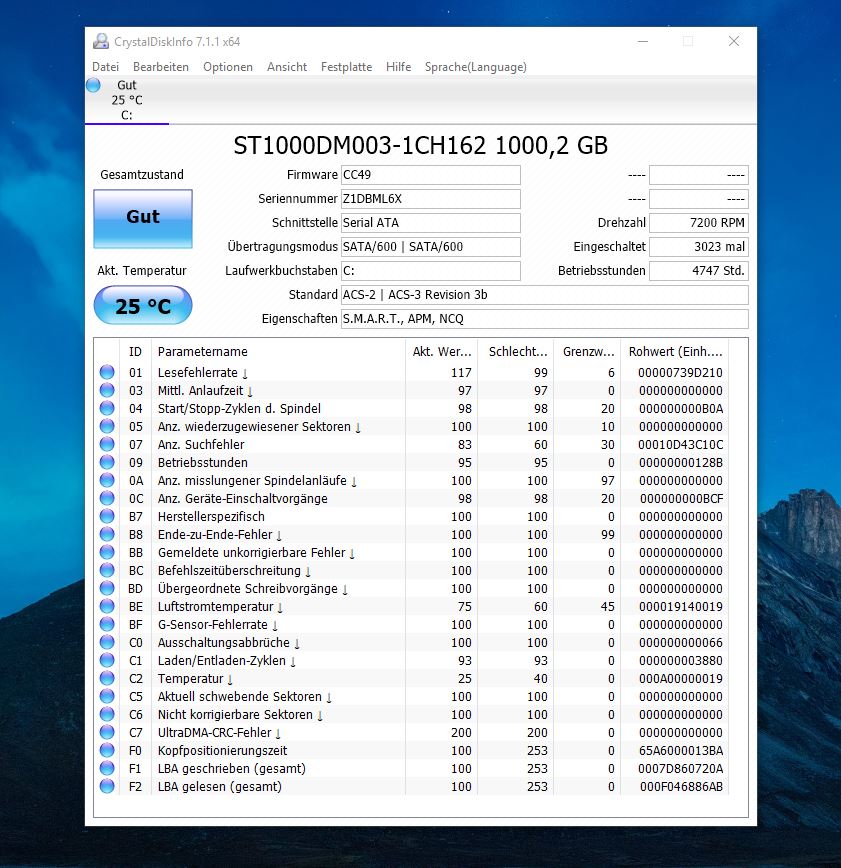The image size is (841, 868).
Task: Click status icon of LBA gelesen row
Action: coord(107,786)
